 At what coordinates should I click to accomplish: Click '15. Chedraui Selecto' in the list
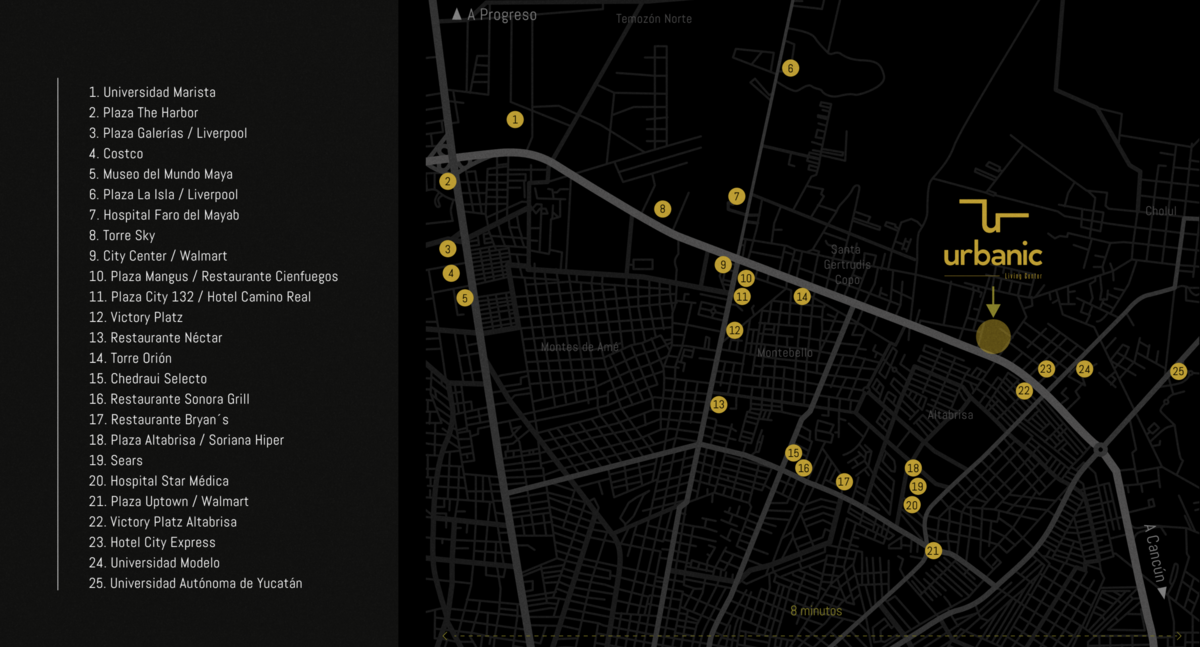(148, 379)
